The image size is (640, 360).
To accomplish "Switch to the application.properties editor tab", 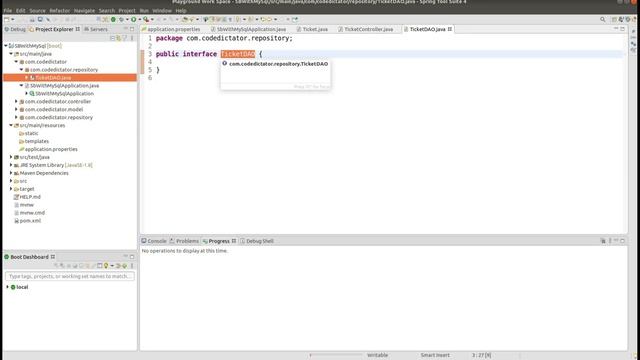I will click(x=171, y=29).
